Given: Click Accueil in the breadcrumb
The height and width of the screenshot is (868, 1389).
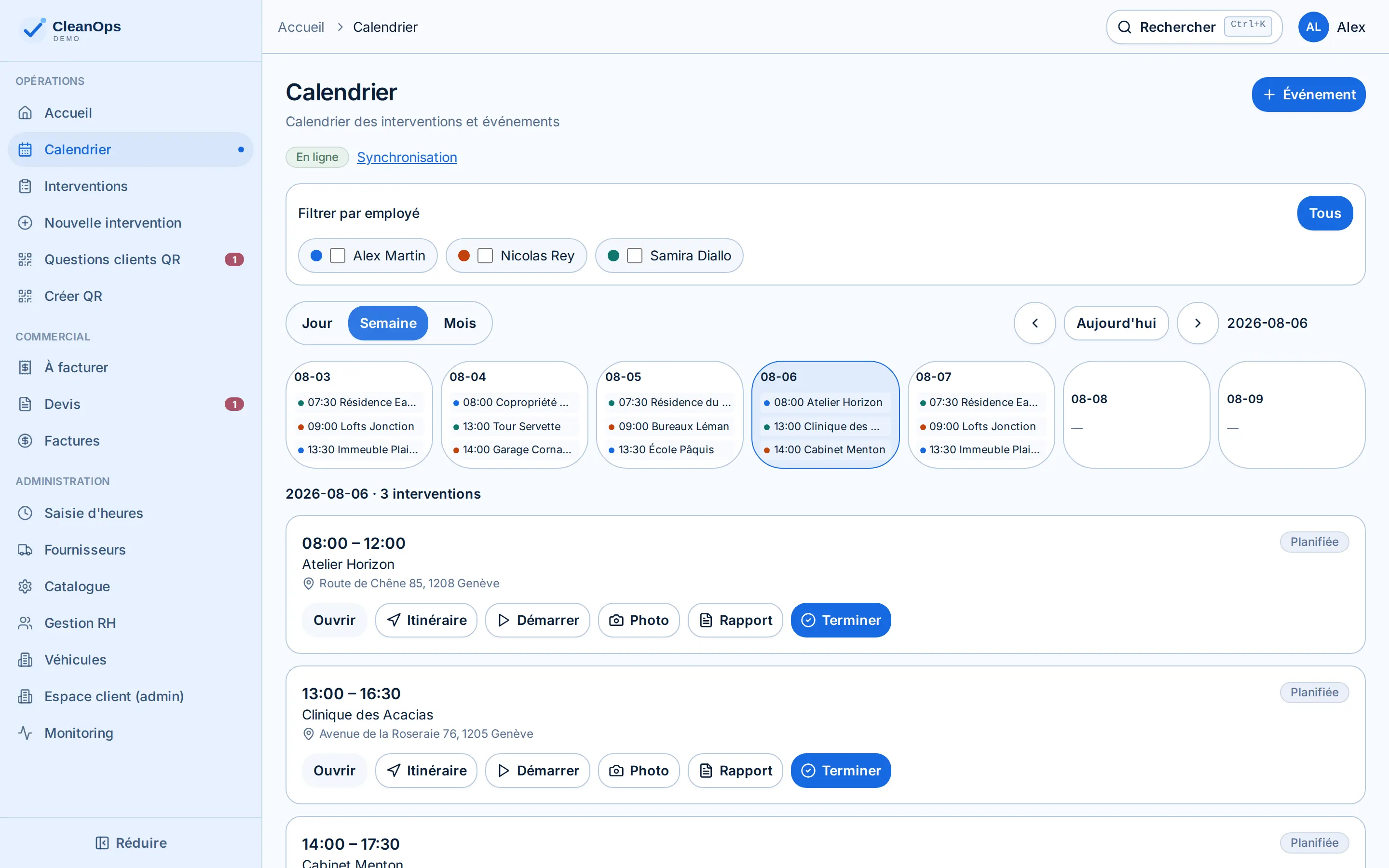Looking at the screenshot, I should click(301, 27).
